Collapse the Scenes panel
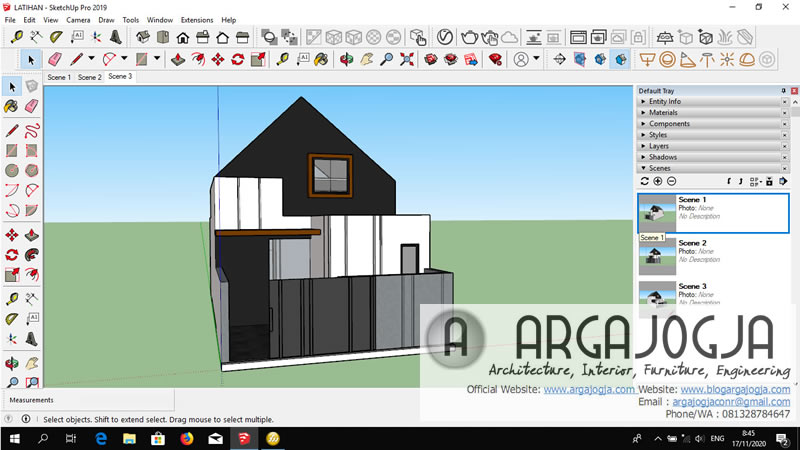 click(713, 168)
